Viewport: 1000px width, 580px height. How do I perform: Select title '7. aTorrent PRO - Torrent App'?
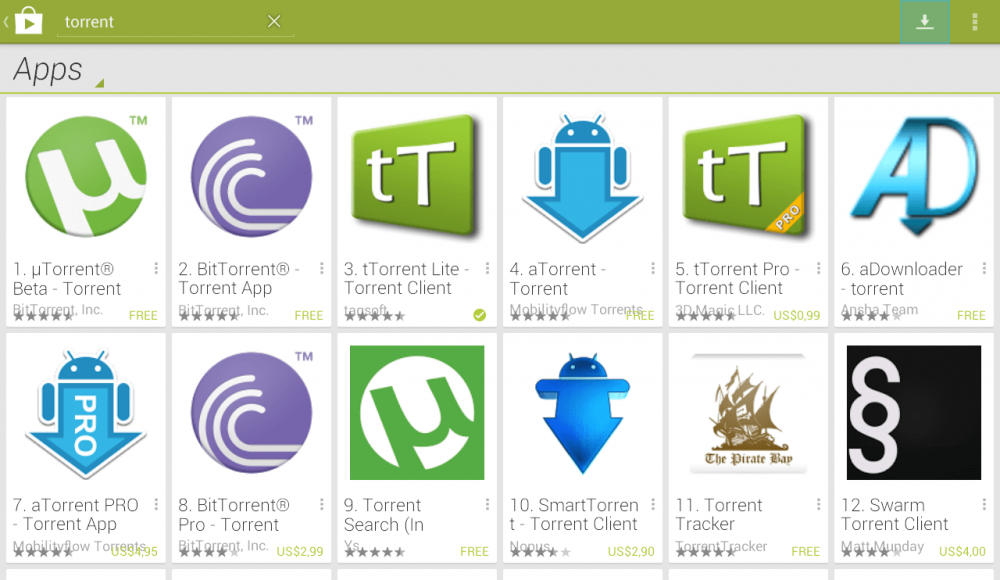point(75,515)
